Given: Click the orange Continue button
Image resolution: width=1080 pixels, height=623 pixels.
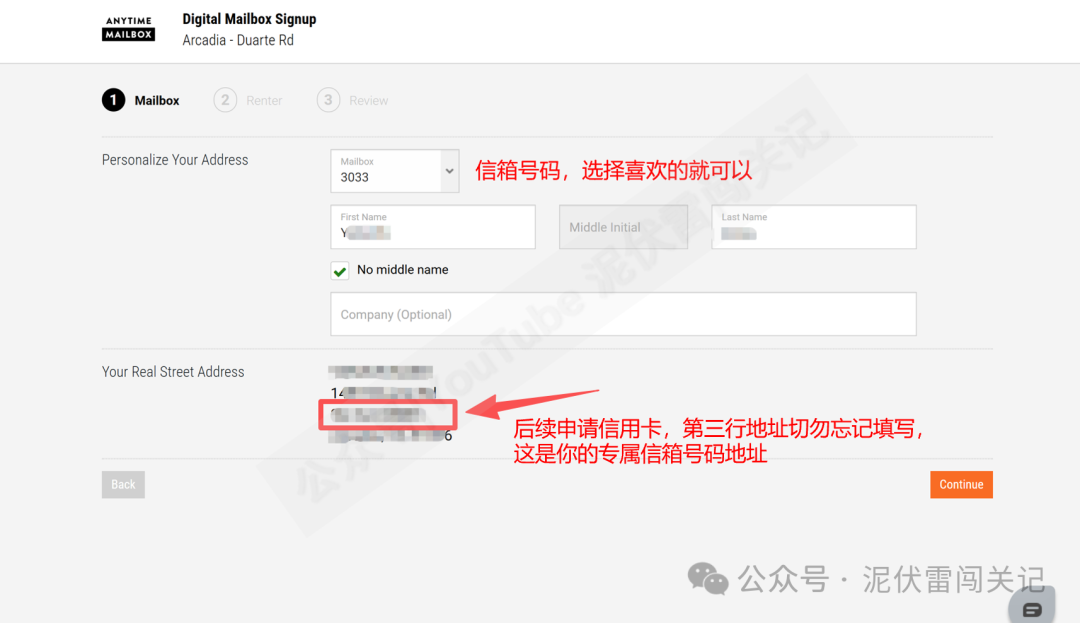Looking at the screenshot, I should click(961, 485).
